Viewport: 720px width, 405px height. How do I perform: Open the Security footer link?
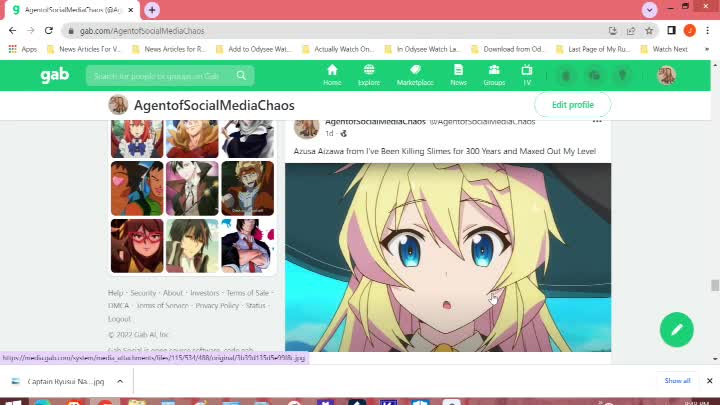143,293
